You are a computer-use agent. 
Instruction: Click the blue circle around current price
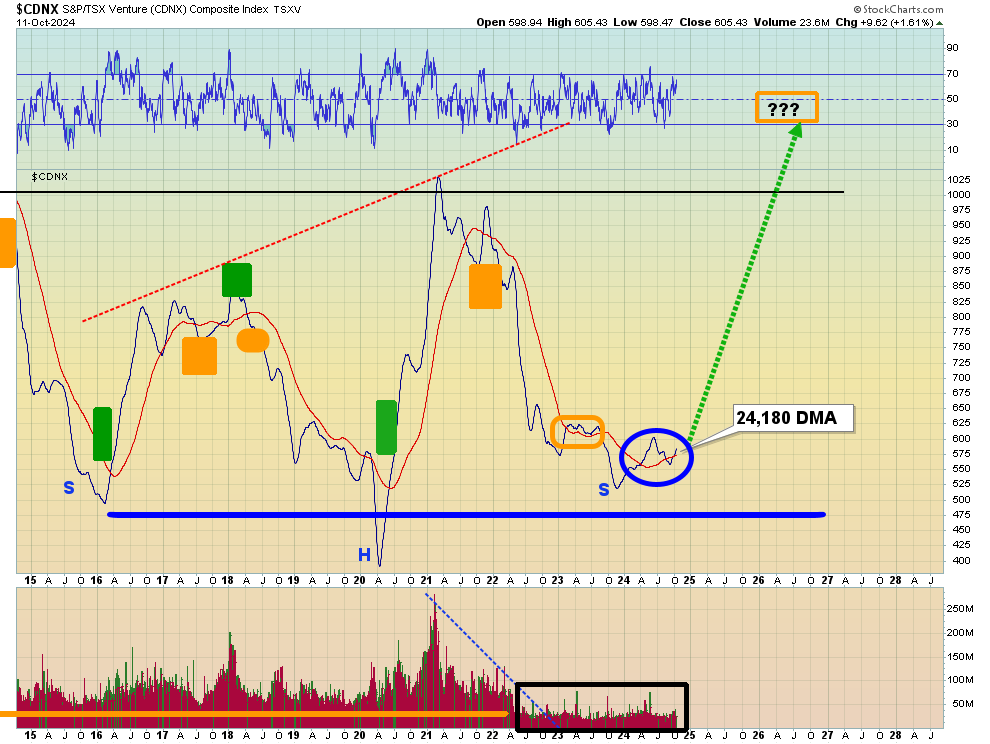(657, 457)
